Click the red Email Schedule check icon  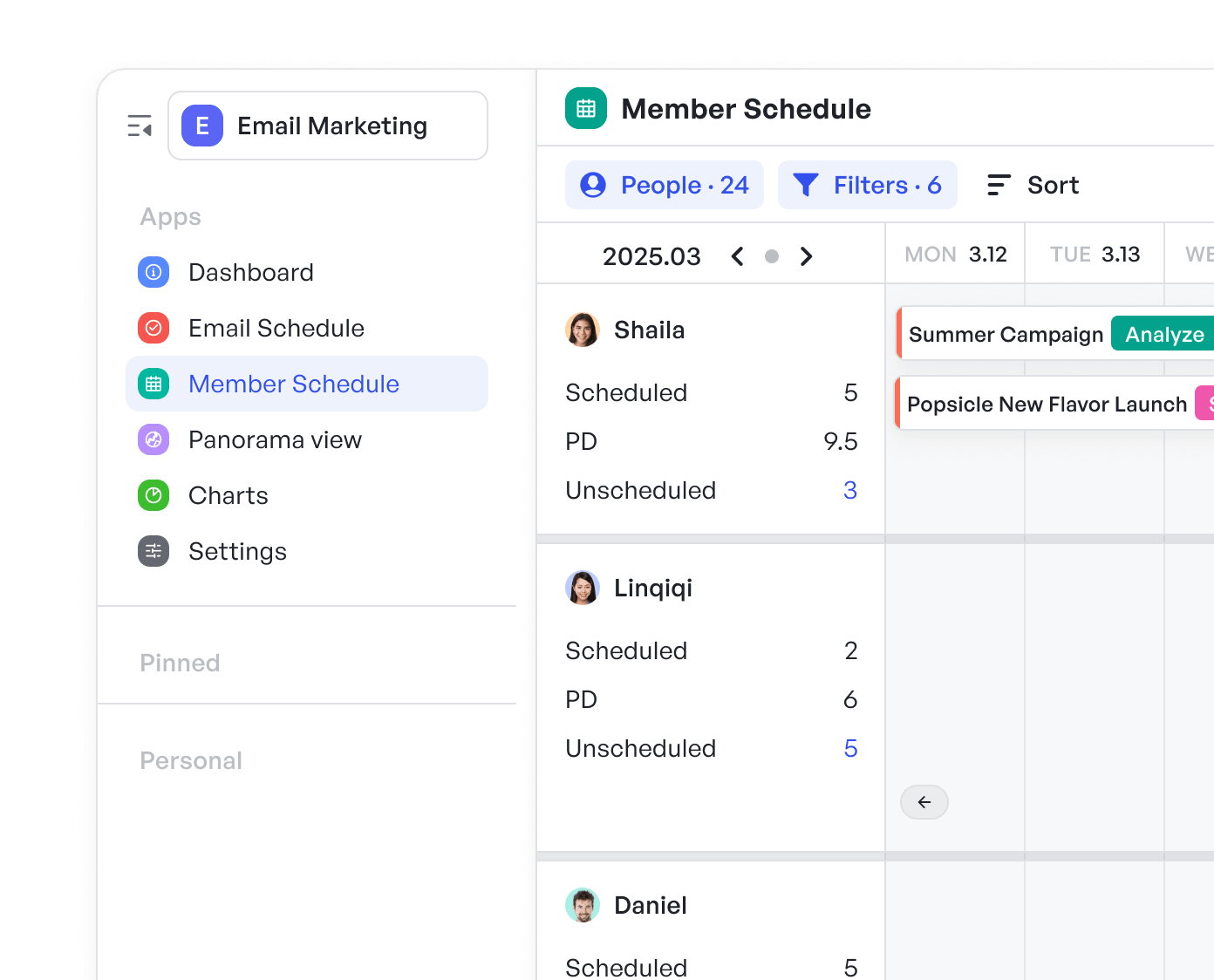click(x=153, y=328)
